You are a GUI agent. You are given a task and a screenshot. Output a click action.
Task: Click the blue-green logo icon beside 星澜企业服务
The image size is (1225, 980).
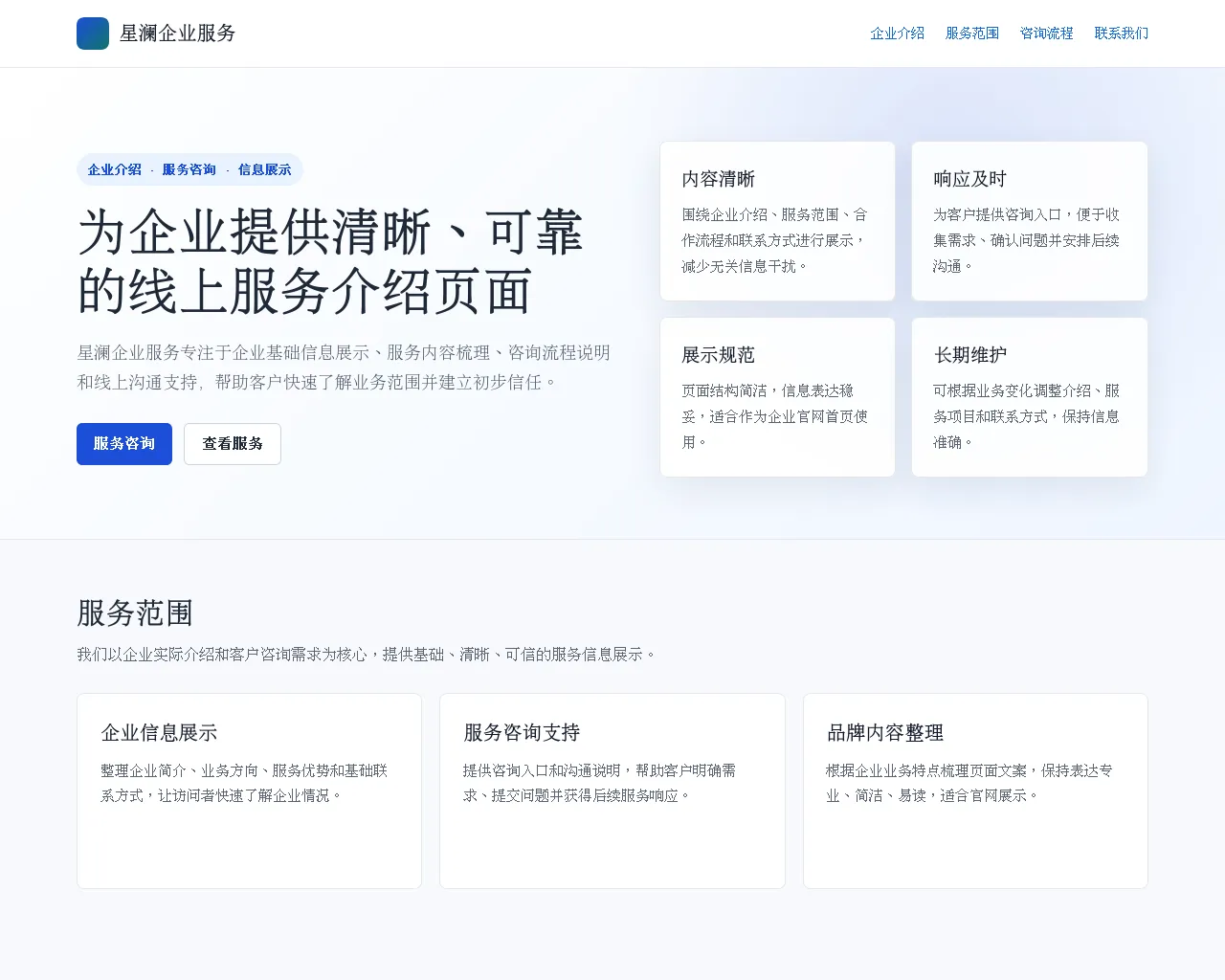pos(93,33)
